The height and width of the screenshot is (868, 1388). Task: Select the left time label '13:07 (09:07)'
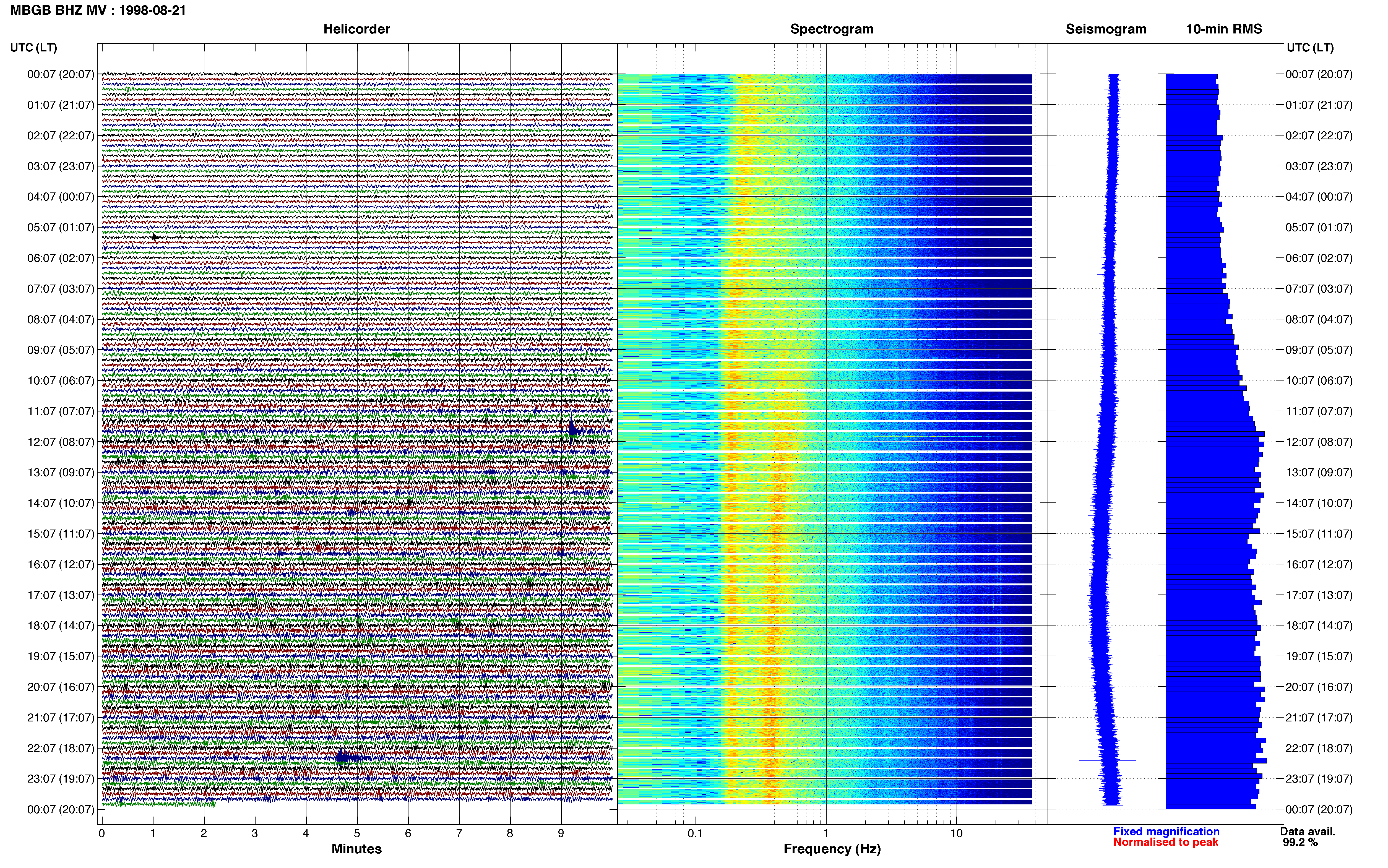pyautogui.click(x=61, y=473)
